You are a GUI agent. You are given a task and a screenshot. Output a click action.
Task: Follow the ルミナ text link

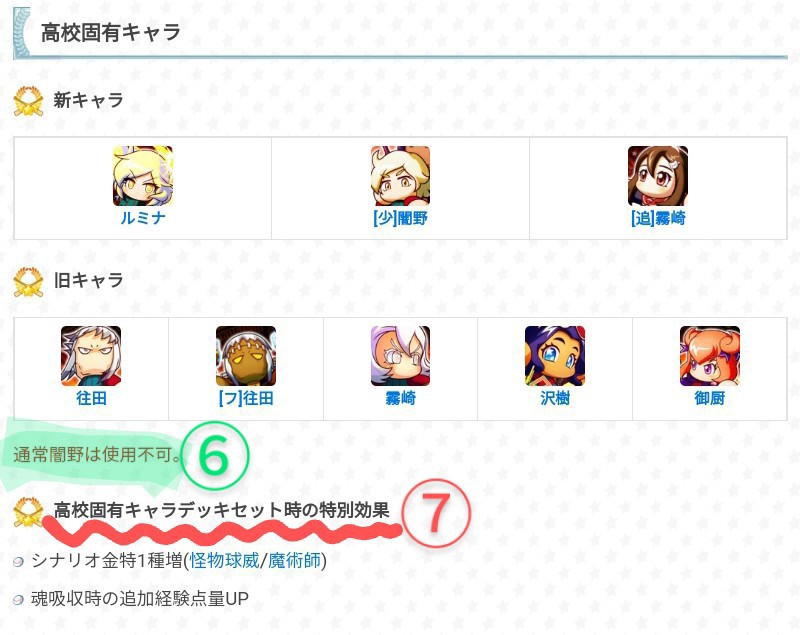click(143, 218)
